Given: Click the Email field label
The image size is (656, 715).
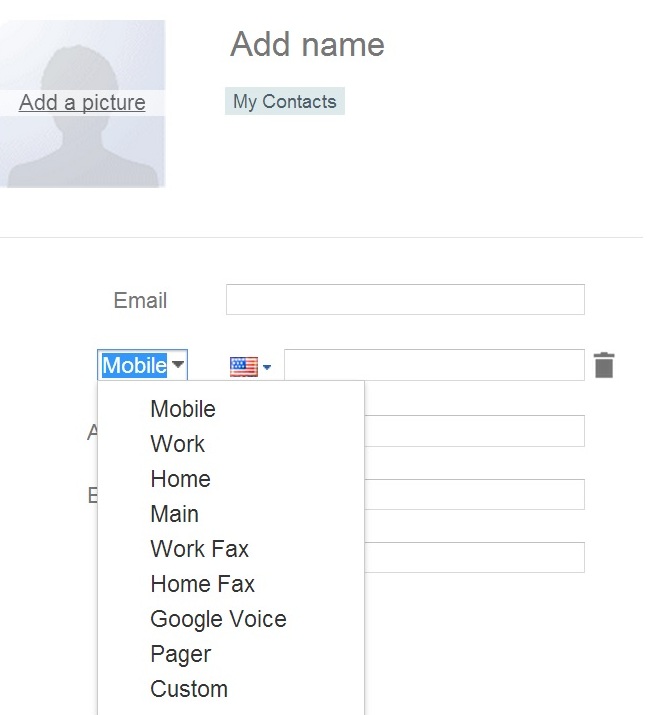Looking at the screenshot, I should tap(140, 300).
